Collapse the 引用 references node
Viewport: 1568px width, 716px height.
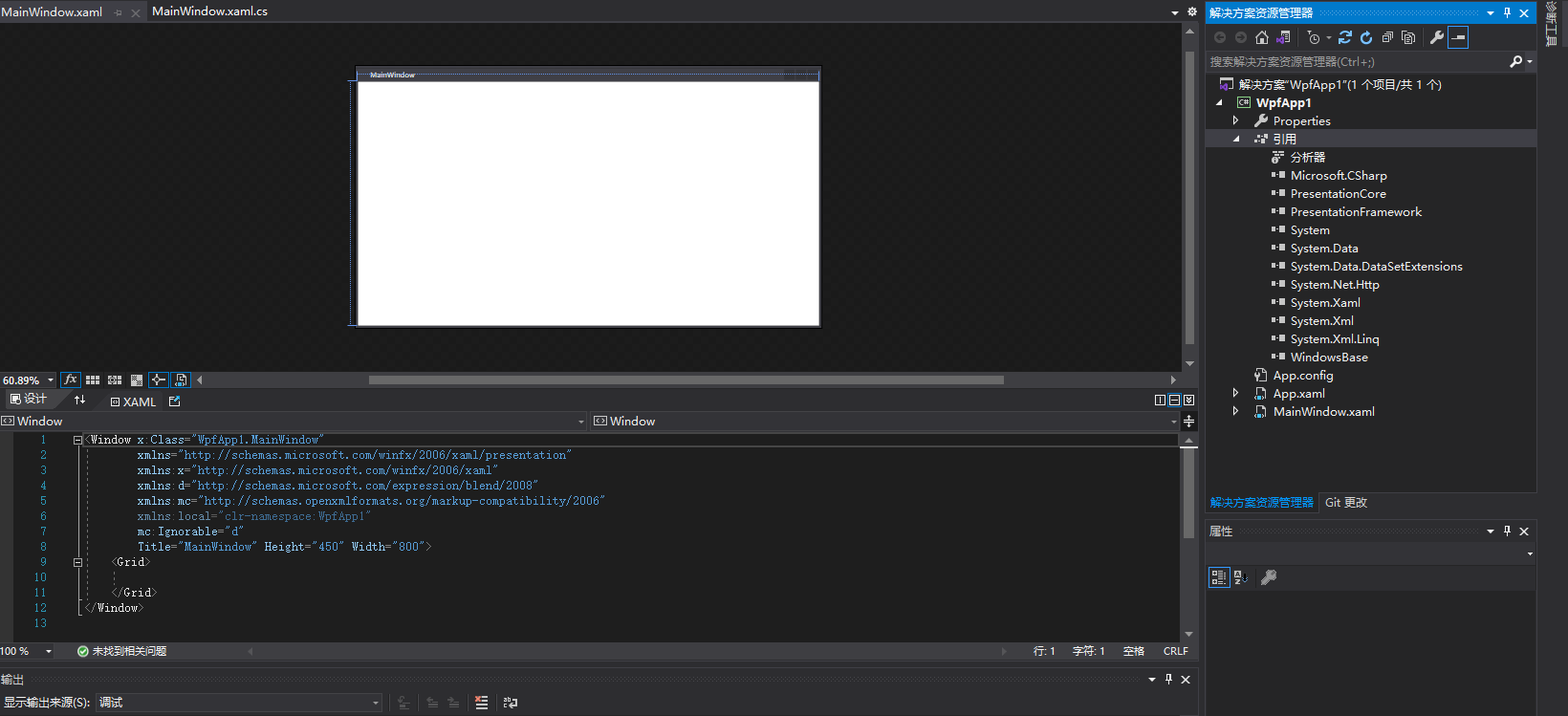click(x=1235, y=139)
